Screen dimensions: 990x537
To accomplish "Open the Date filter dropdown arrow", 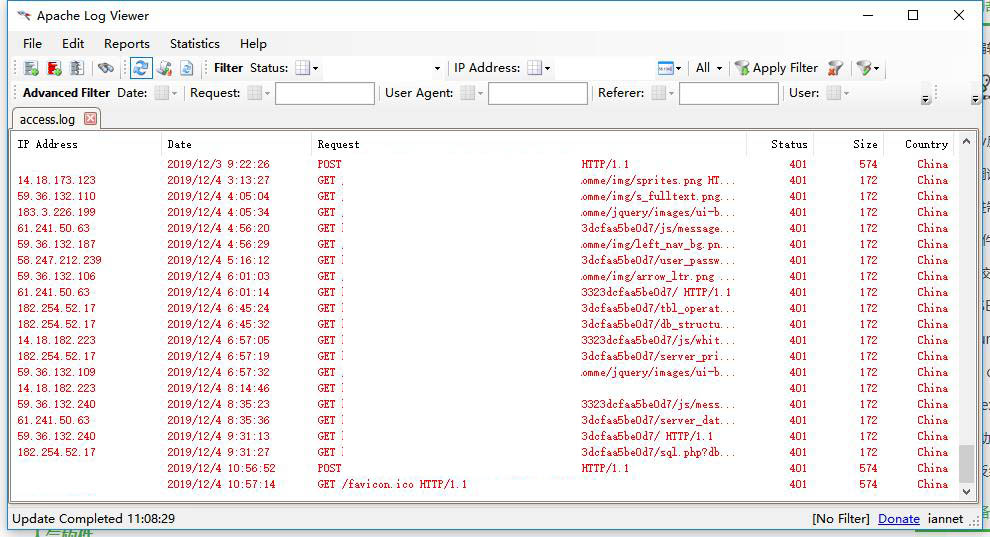I will pos(175,93).
